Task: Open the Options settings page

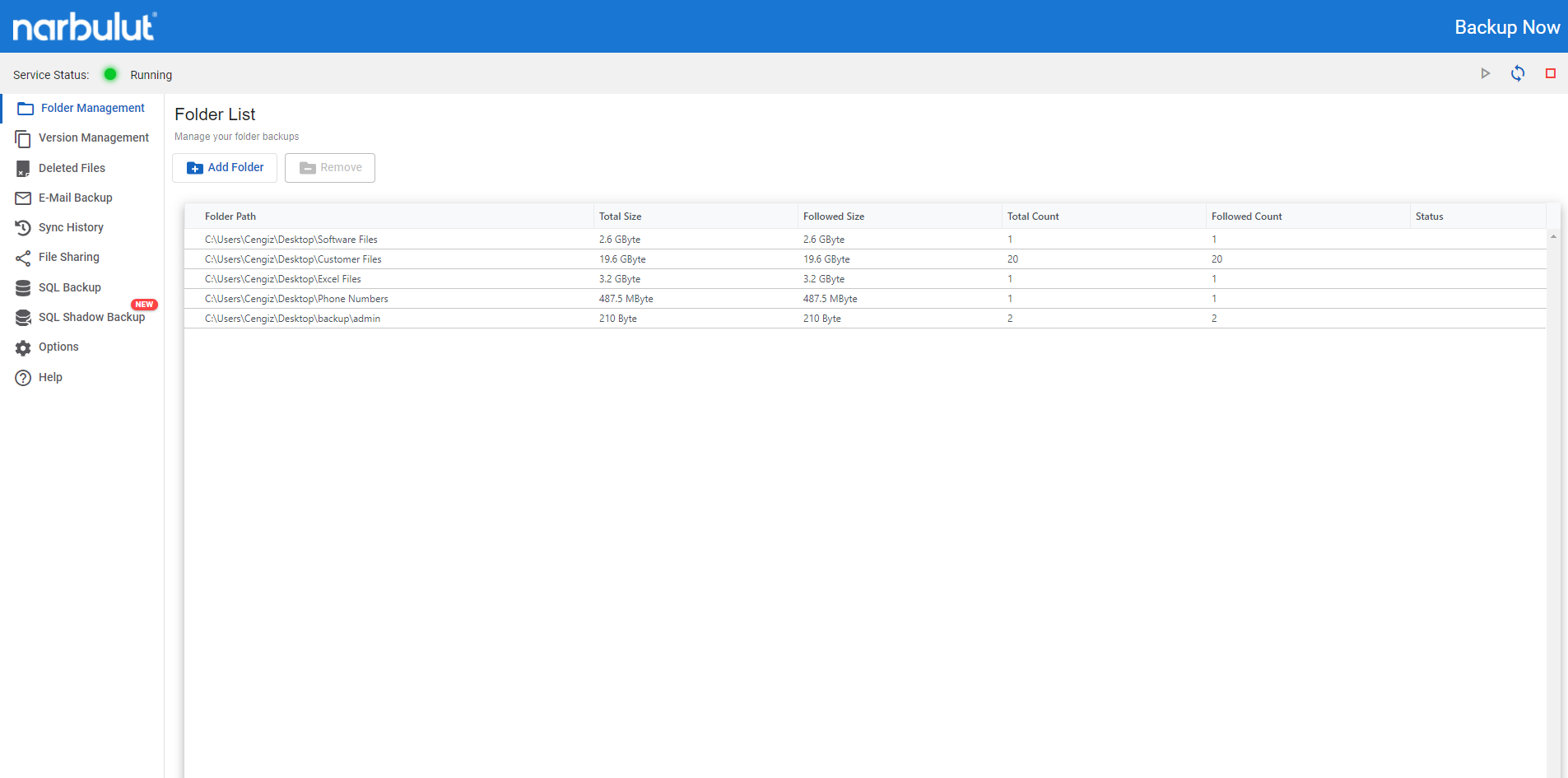Action: (58, 347)
